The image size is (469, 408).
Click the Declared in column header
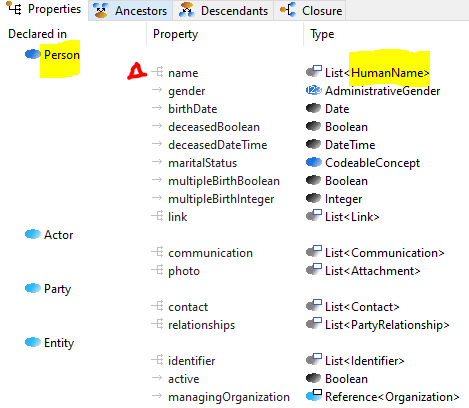point(37,34)
